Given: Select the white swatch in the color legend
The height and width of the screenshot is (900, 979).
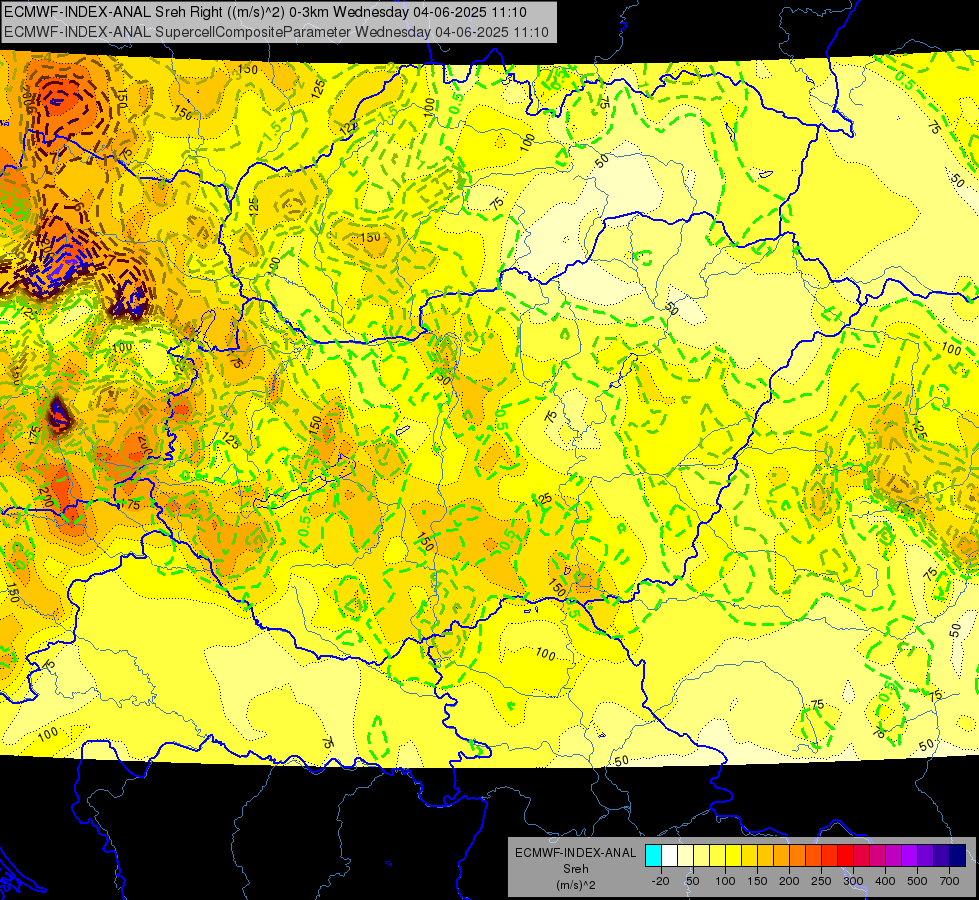Looking at the screenshot, I should point(669,856).
